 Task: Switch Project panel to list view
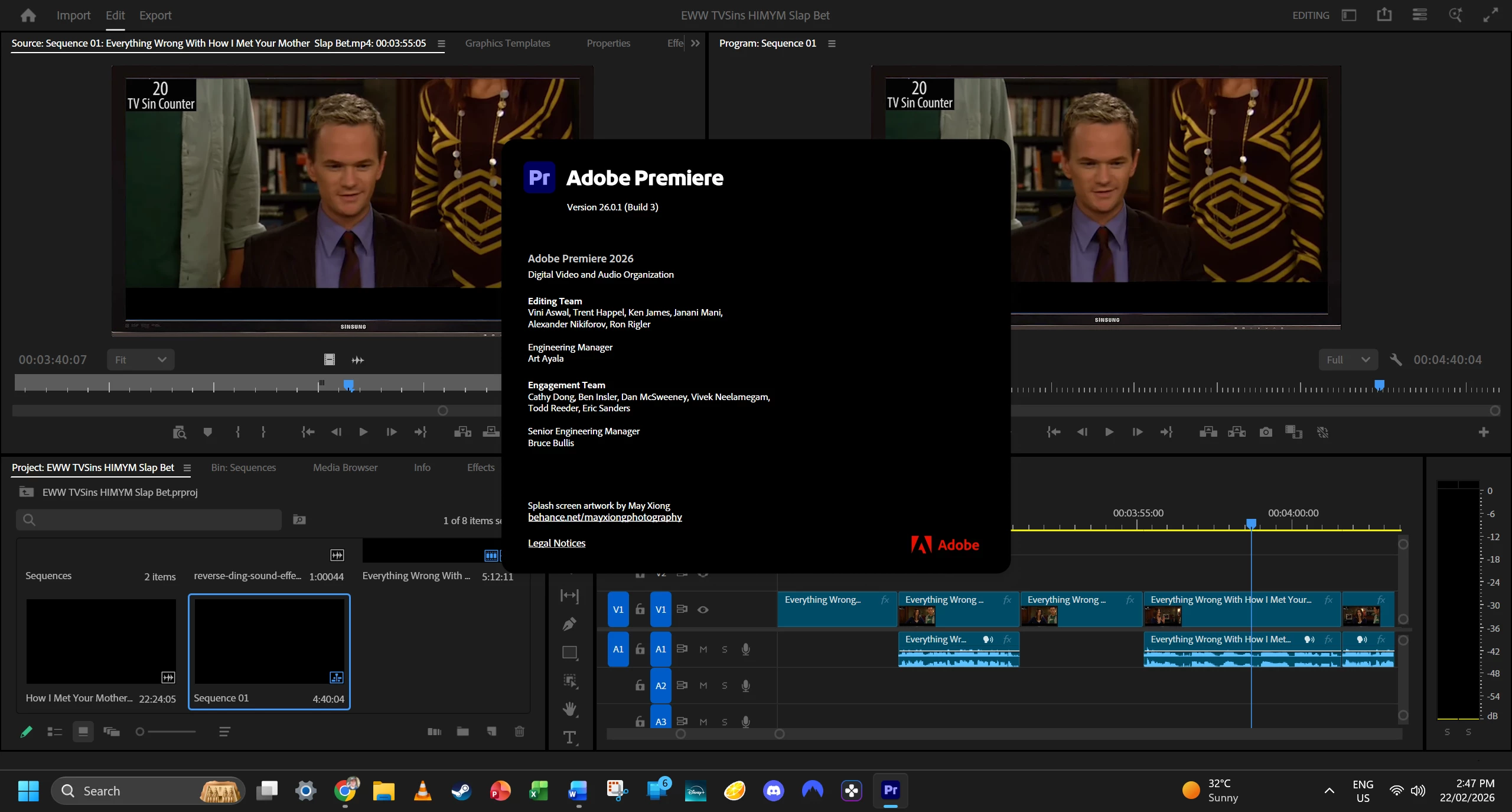(x=55, y=732)
